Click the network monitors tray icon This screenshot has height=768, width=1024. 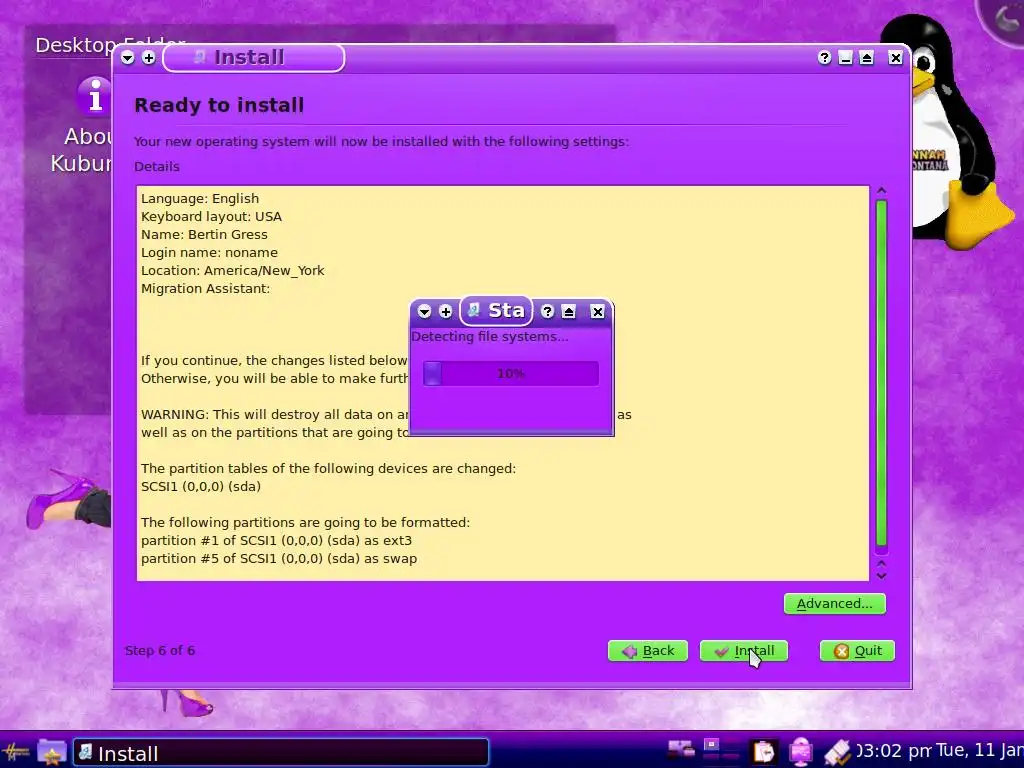pos(680,751)
